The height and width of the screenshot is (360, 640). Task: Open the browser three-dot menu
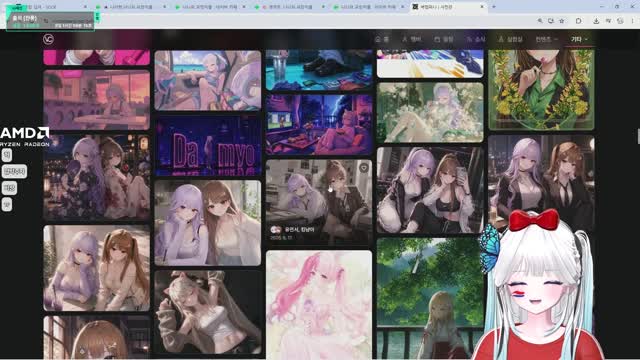point(633,21)
